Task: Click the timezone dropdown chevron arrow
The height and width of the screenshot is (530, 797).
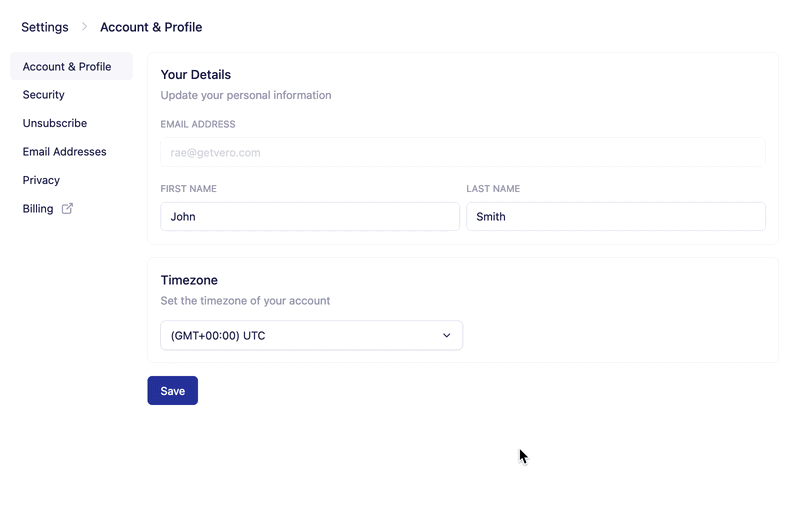Action: [x=447, y=336]
